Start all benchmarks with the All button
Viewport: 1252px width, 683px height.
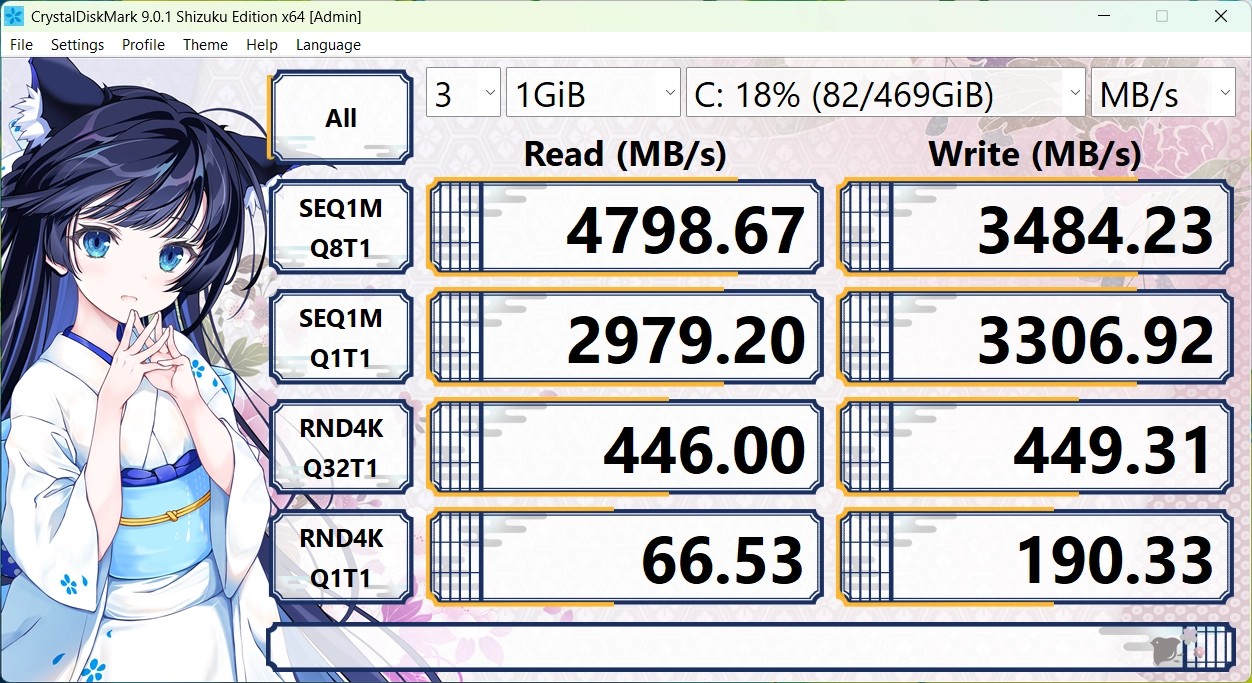[x=341, y=118]
